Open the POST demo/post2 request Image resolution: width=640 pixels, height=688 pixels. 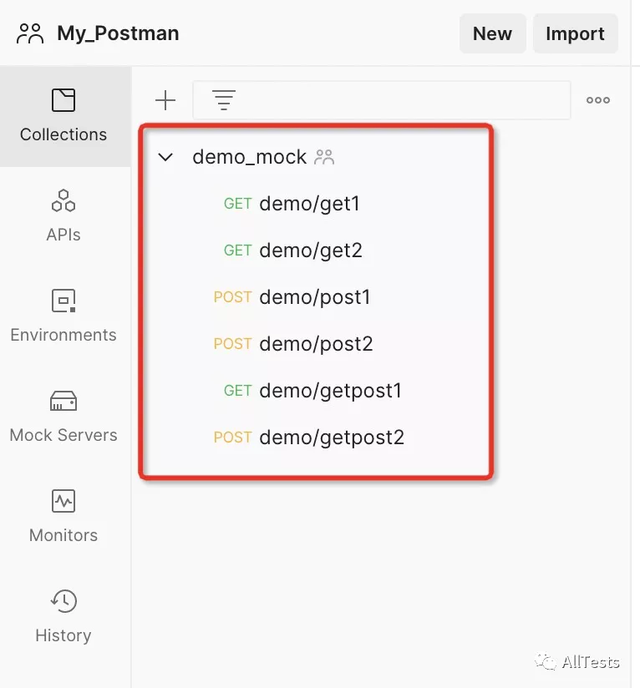point(293,344)
